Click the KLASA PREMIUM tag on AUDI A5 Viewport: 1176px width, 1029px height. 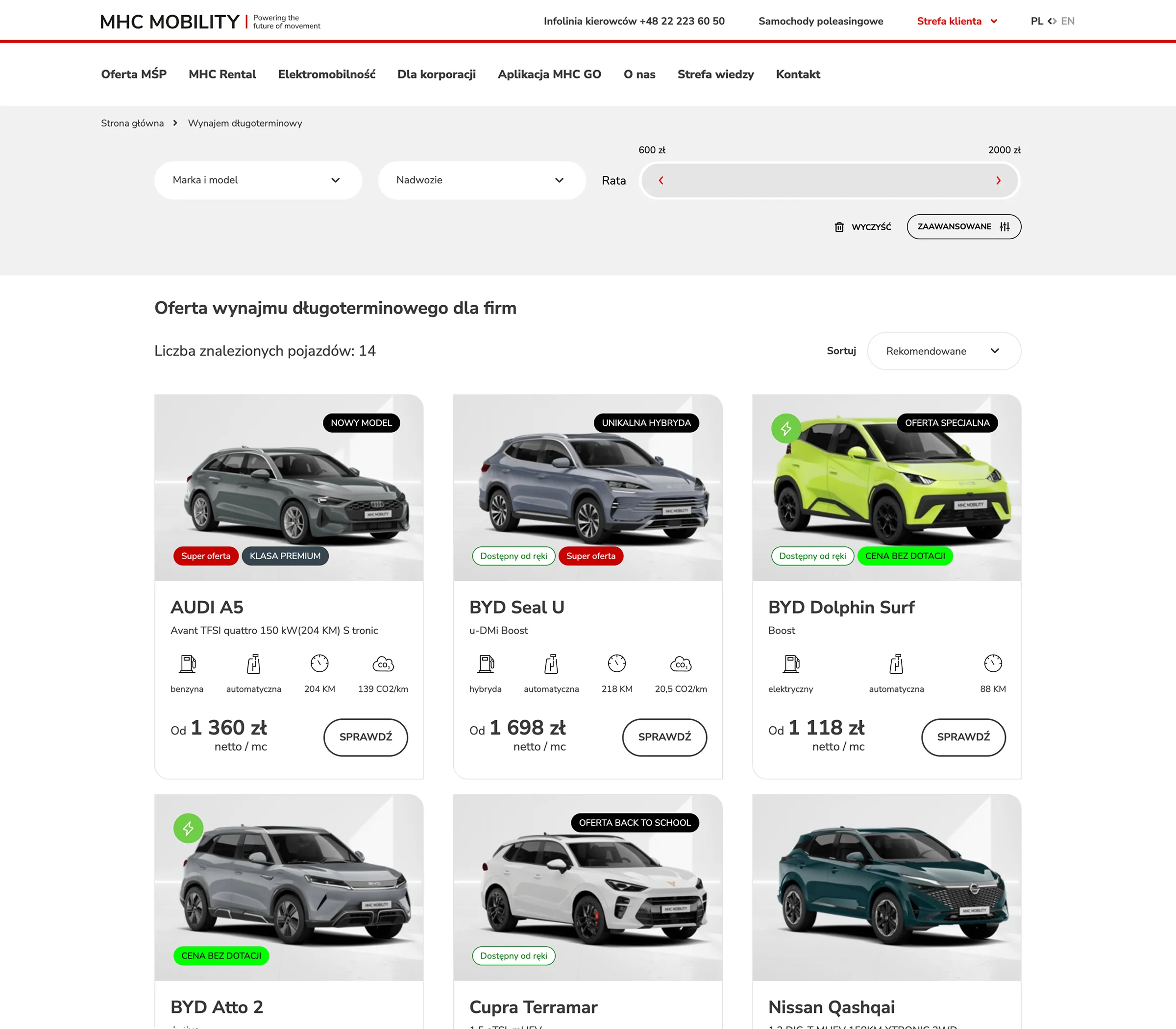285,556
